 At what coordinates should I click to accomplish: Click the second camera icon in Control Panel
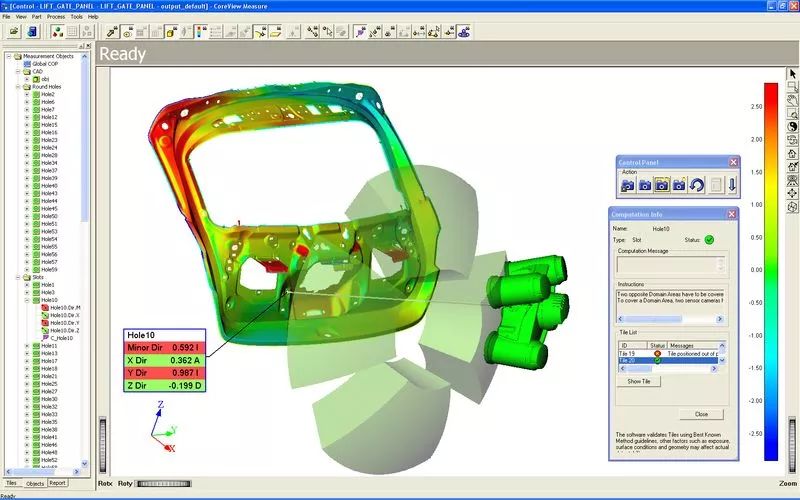coord(645,185)
